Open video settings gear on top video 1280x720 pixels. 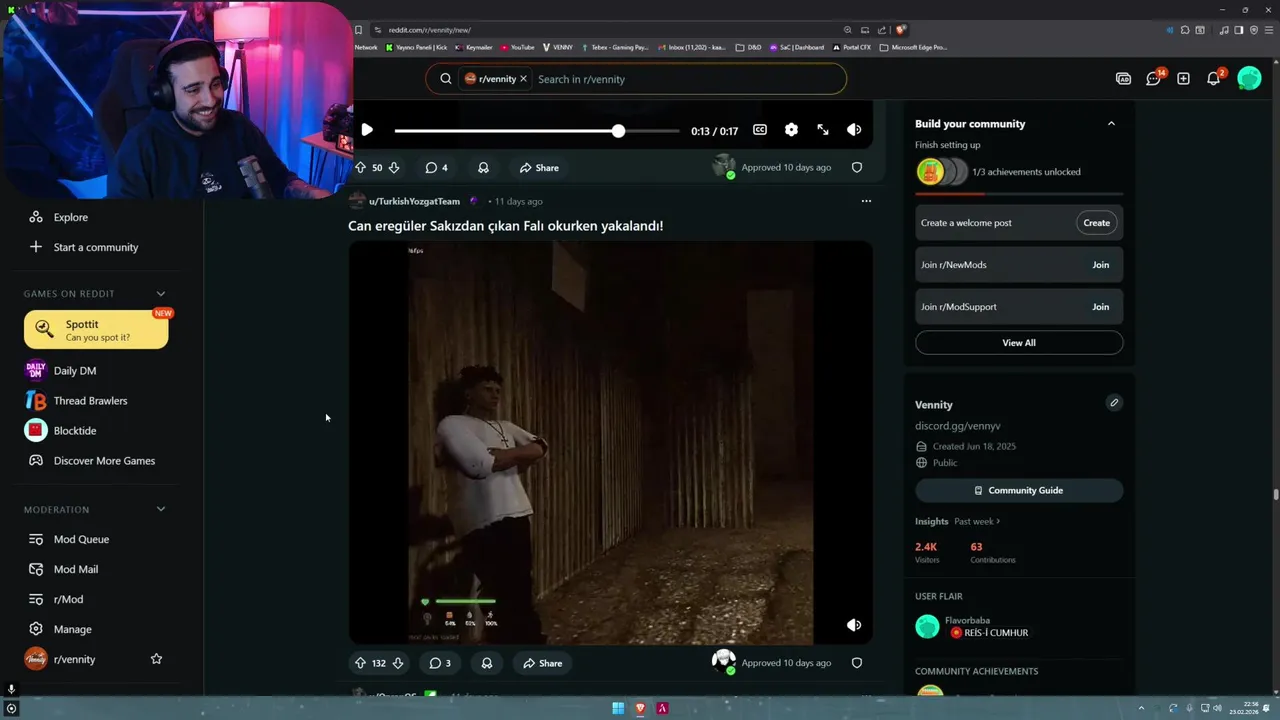[x=791, y=130]
